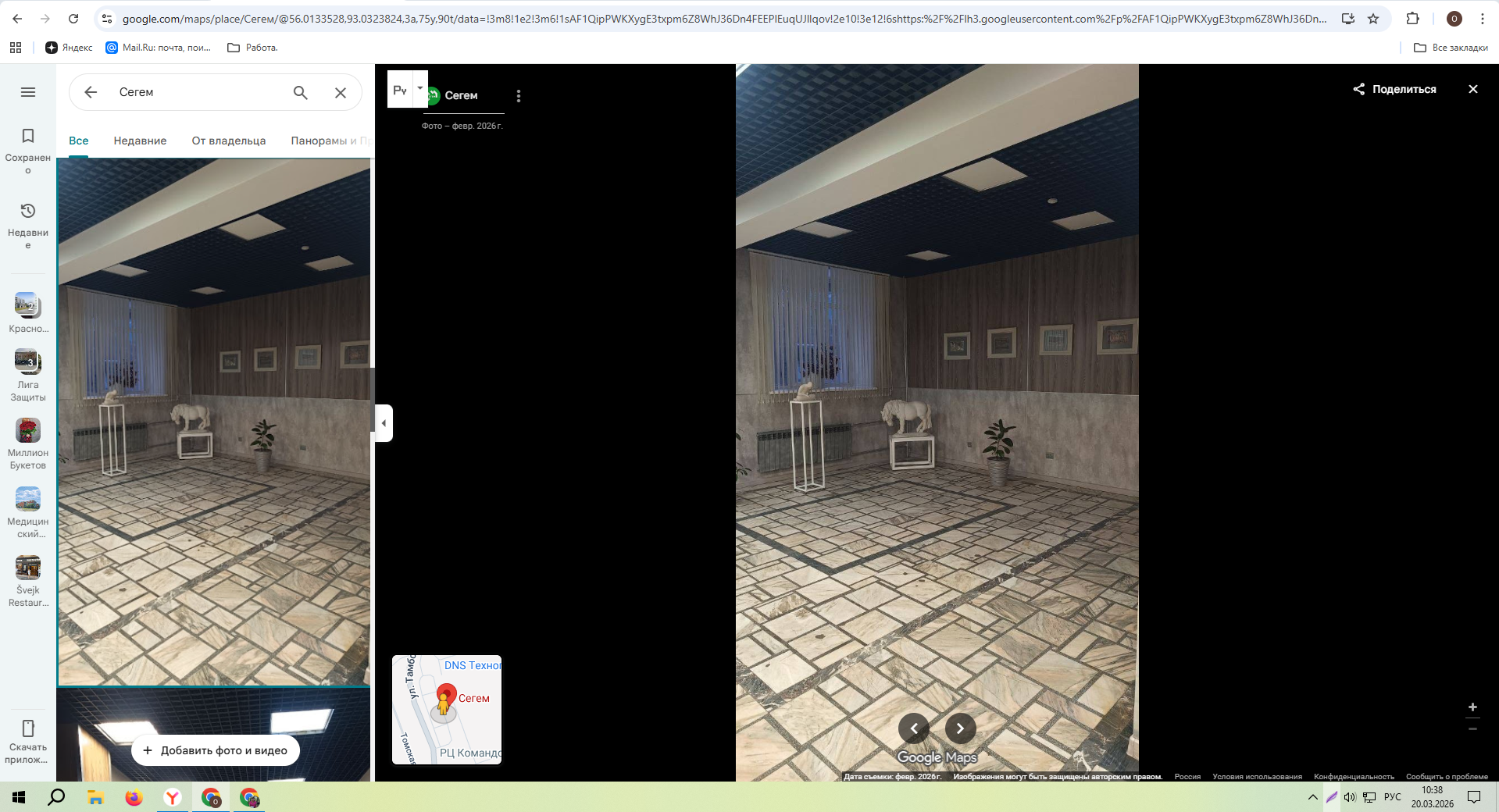
Task: Open the Chrome extensions puzzle icon
Action: (x=1412, y=19)
